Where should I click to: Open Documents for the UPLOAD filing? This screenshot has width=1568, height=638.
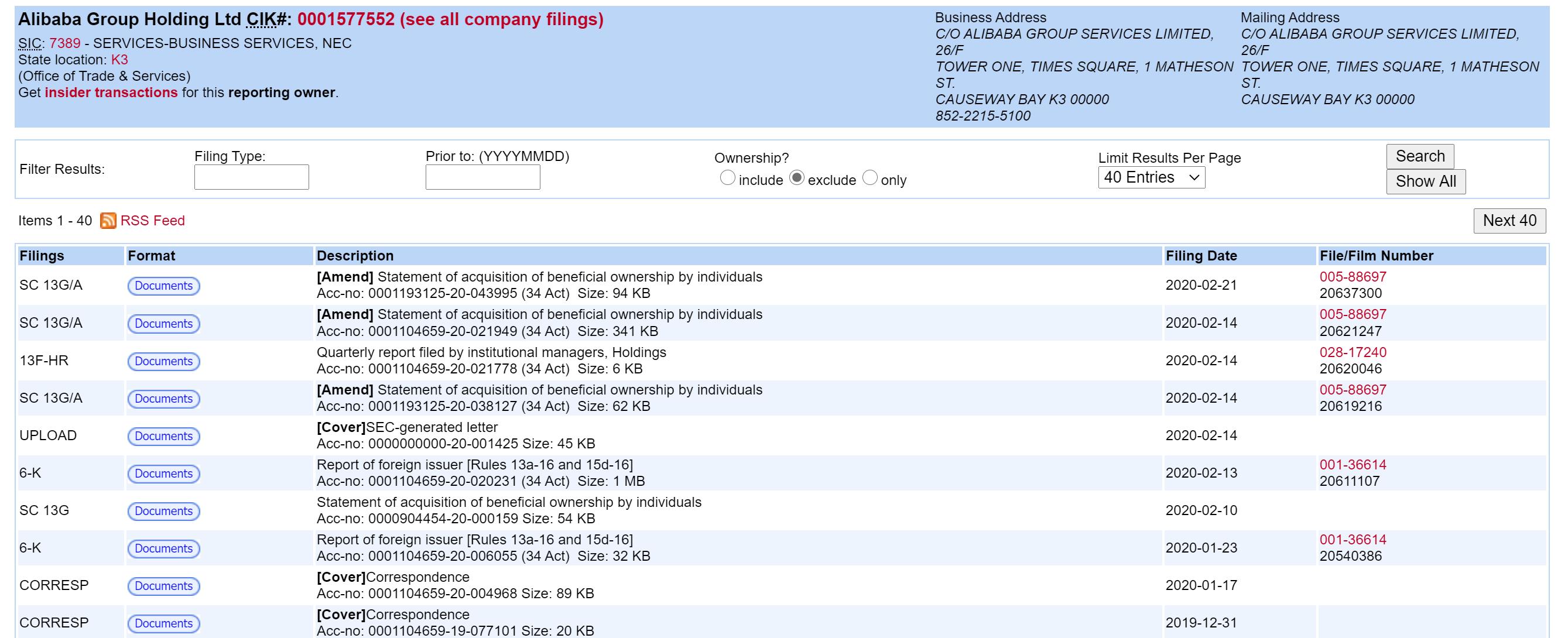pyautogui.click(x=163, y=436)
